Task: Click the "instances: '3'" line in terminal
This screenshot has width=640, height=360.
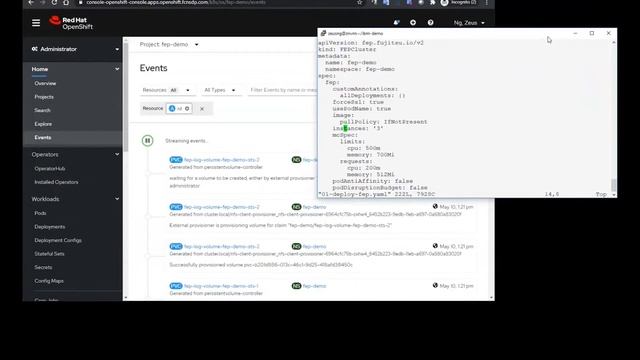Action: coord(358,129)
